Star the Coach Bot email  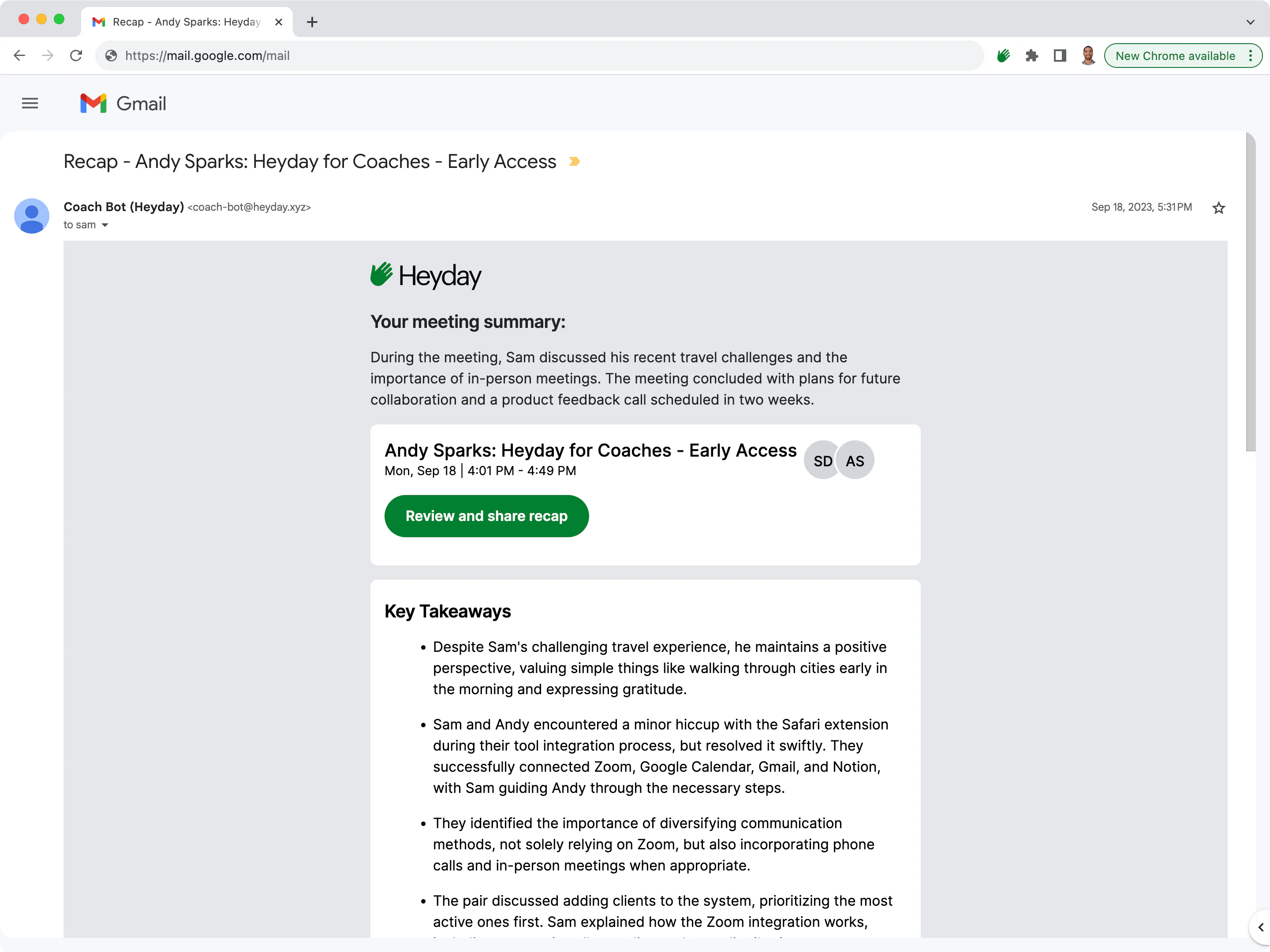tap(1218, 208)
